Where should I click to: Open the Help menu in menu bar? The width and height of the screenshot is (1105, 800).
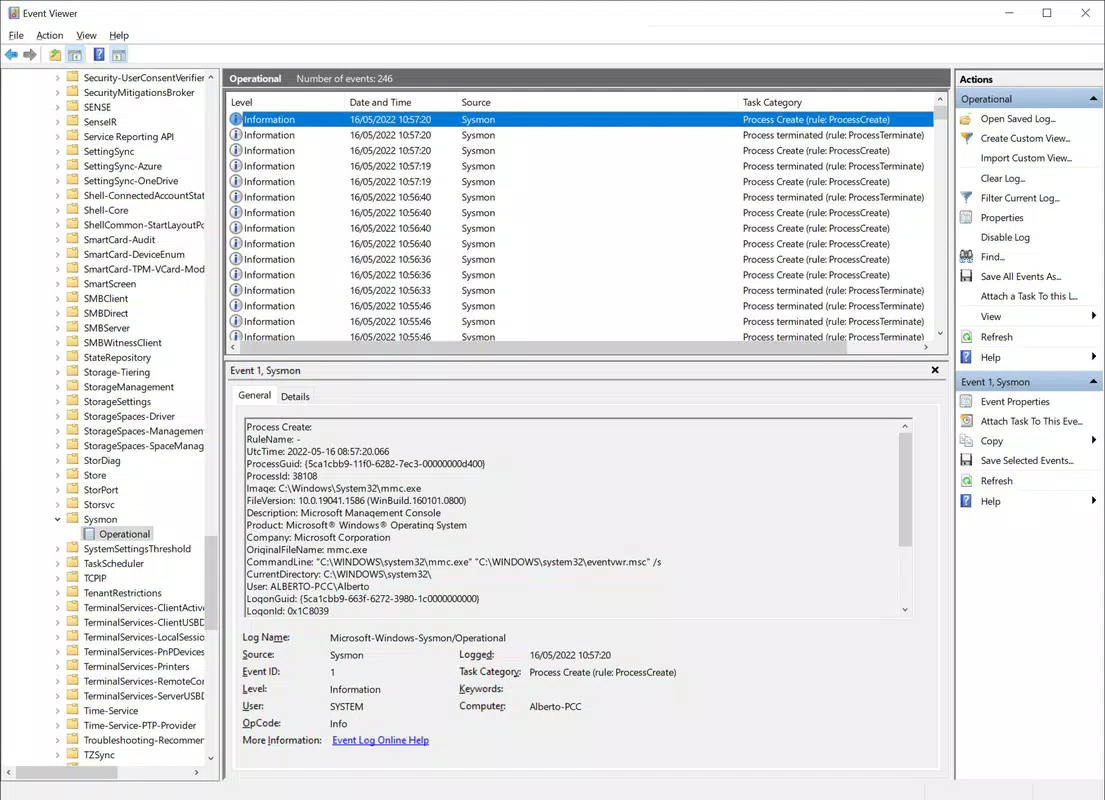click(118, 35)
